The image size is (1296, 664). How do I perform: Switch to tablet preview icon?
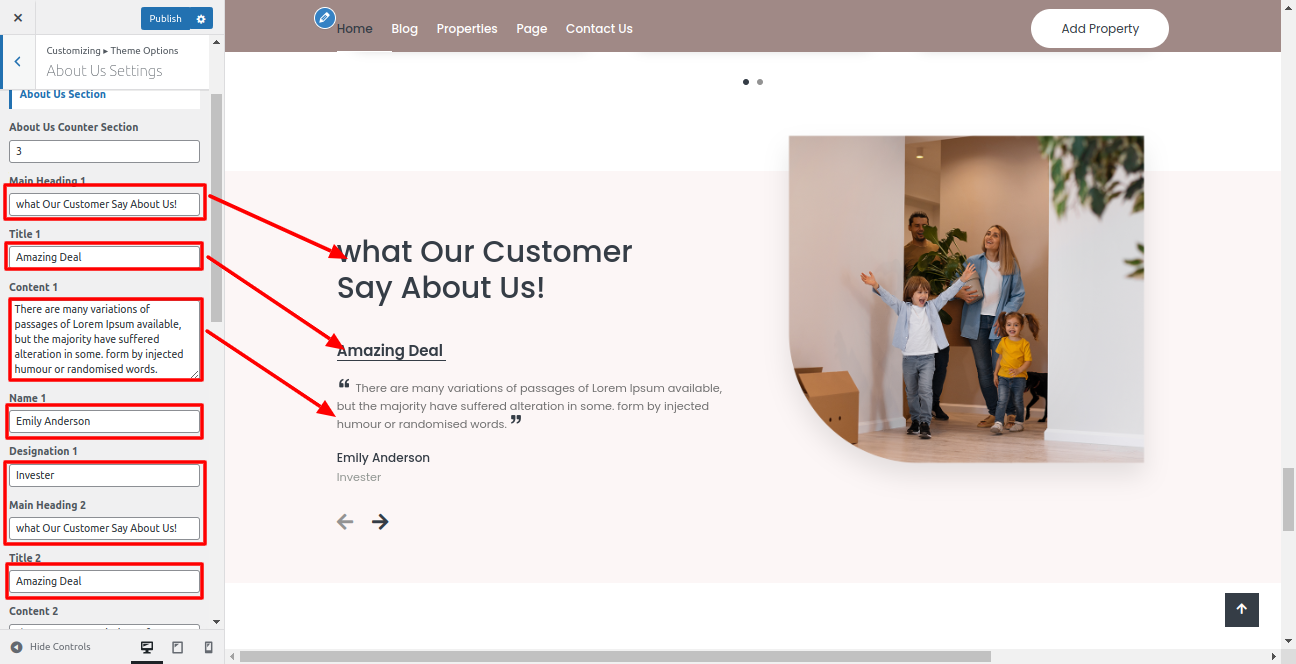point(178,647)
